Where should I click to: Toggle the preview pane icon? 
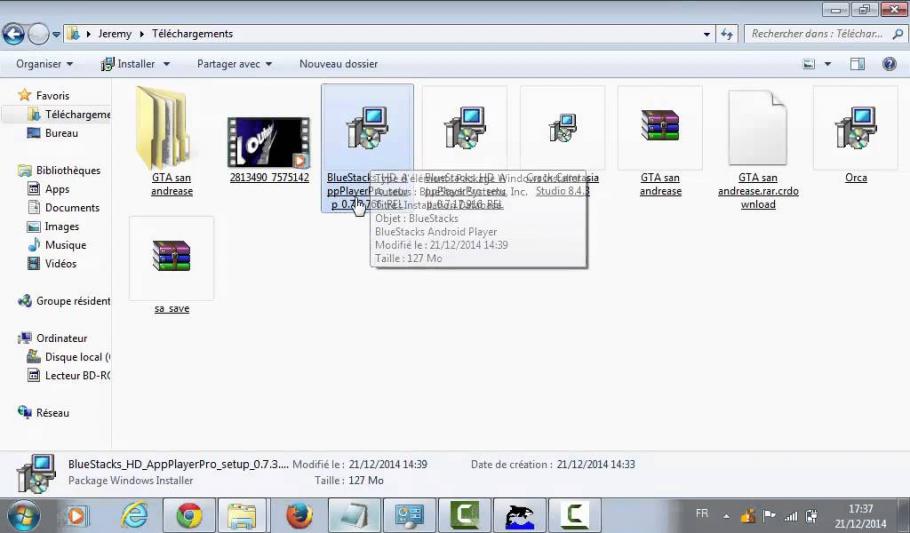pos(857,64)
